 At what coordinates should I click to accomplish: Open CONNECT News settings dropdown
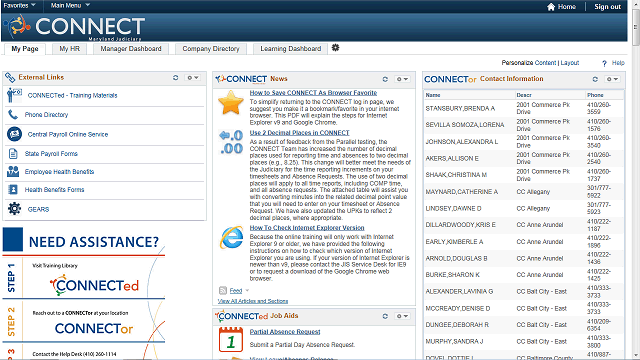tap(402, 79)
